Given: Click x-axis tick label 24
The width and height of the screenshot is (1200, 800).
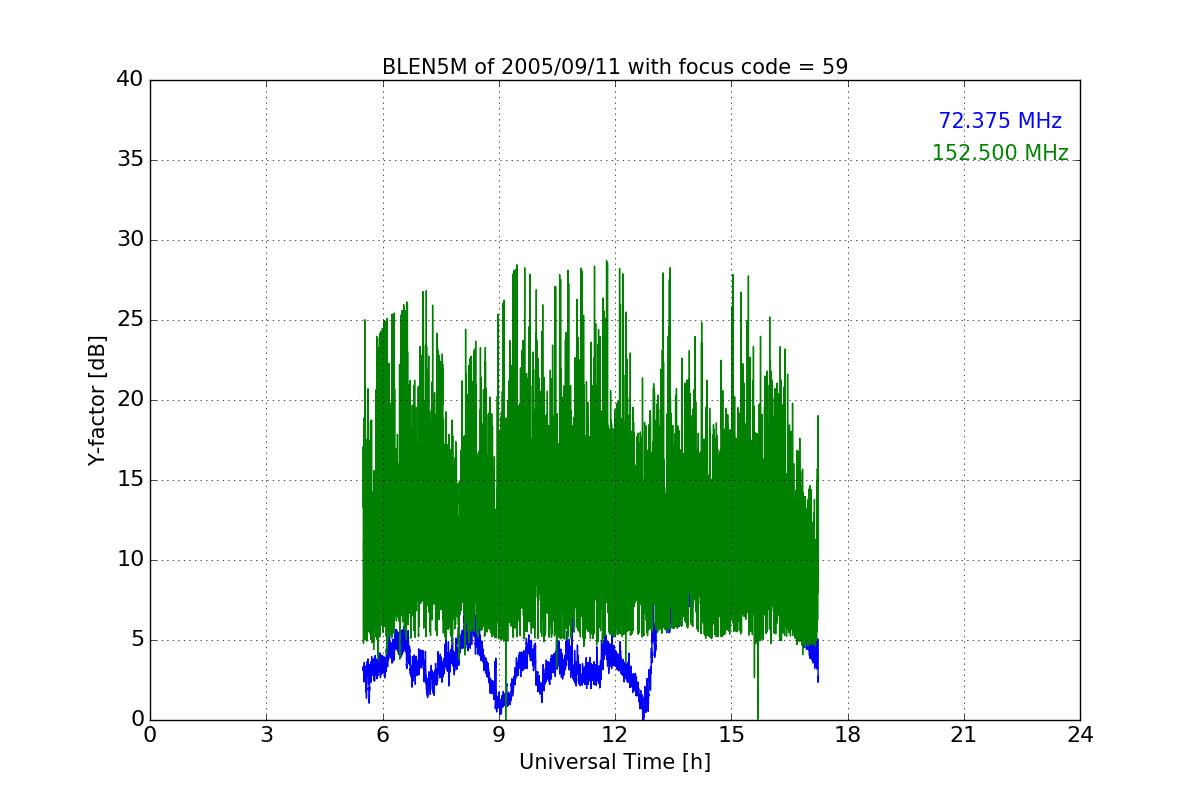Looking at the screenshot, I should point(1080,735).
